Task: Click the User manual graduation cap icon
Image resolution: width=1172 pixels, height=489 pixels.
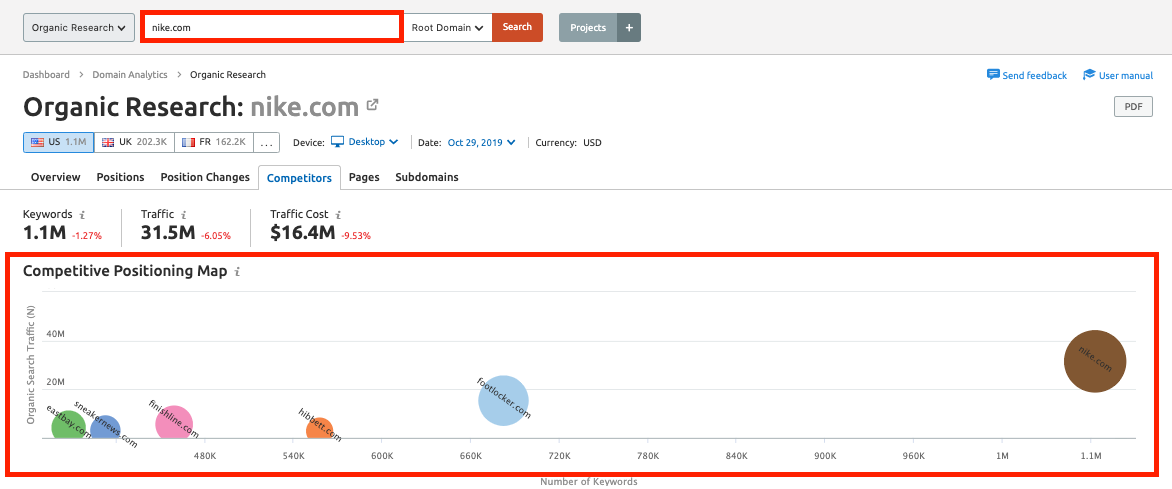Action: pos(1089,75)
